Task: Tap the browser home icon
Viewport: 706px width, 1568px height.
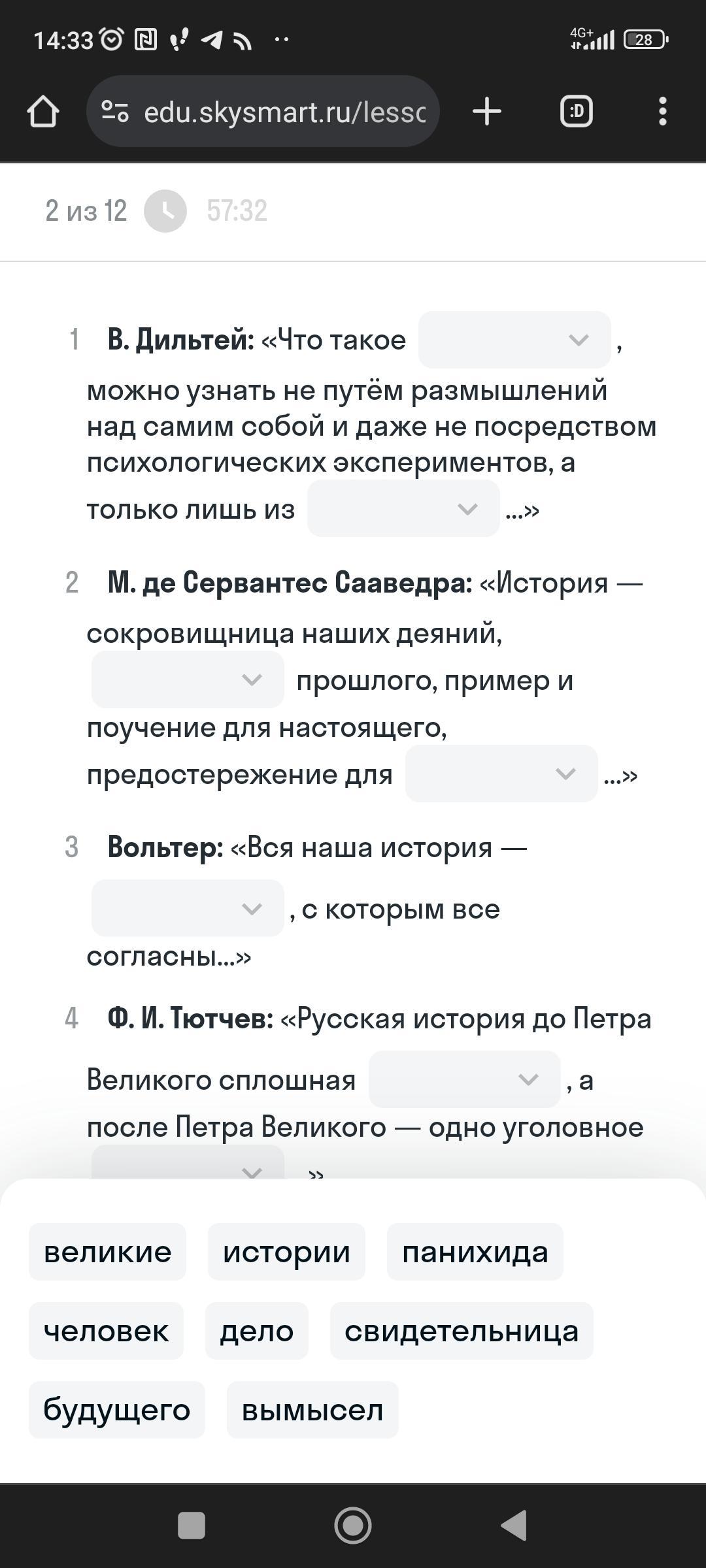Action: pos(43,112)
